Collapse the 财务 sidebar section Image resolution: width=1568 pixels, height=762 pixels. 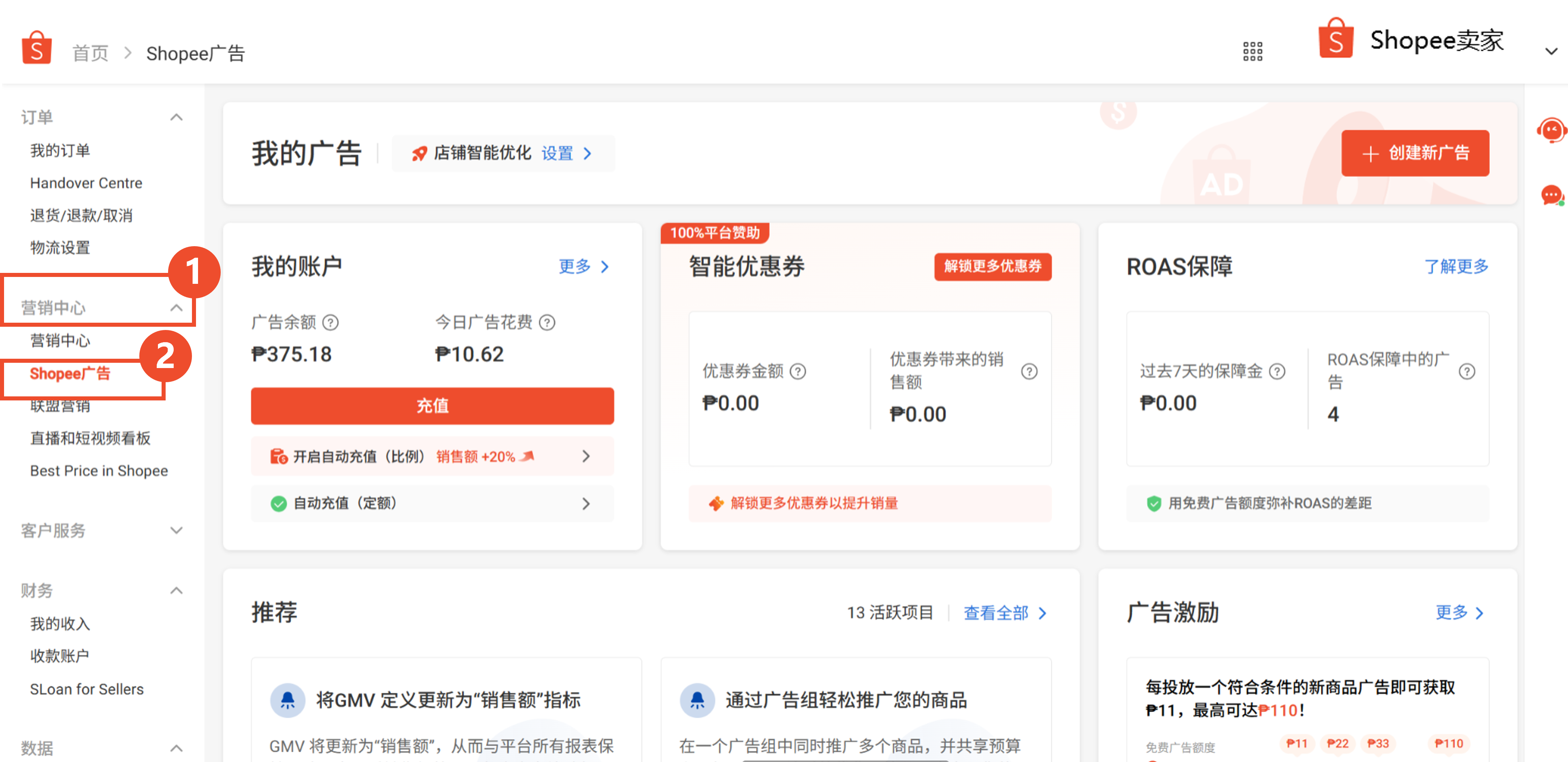coord(177,590)
